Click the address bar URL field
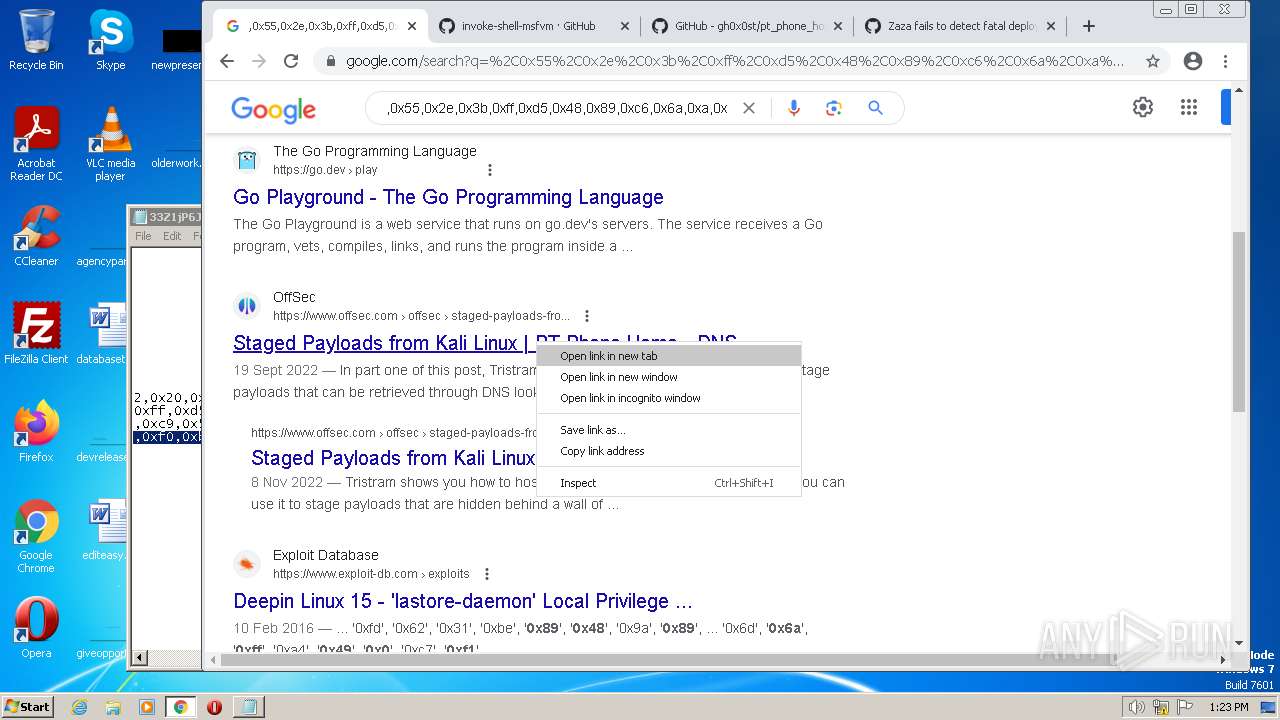1280x720 pixels. 735,61
